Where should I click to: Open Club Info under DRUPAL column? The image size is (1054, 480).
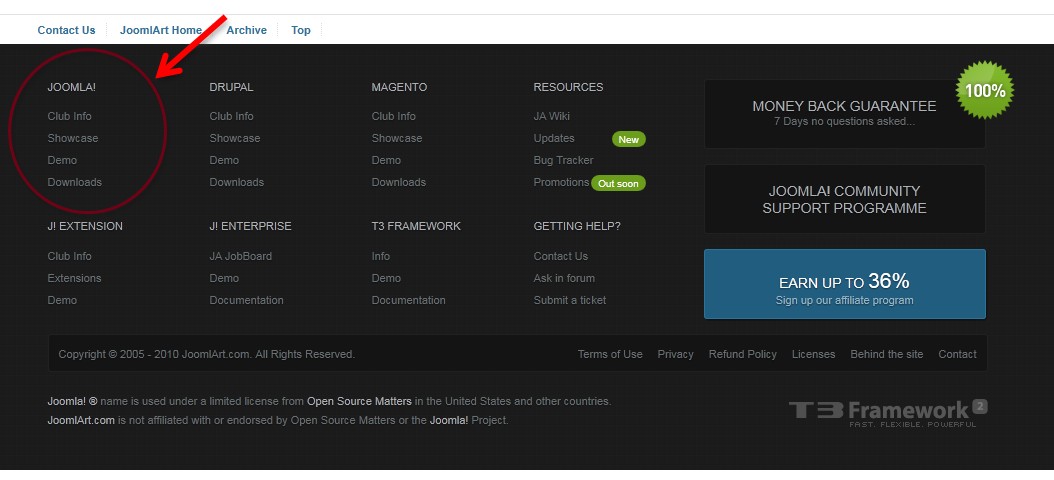(231, 116)
